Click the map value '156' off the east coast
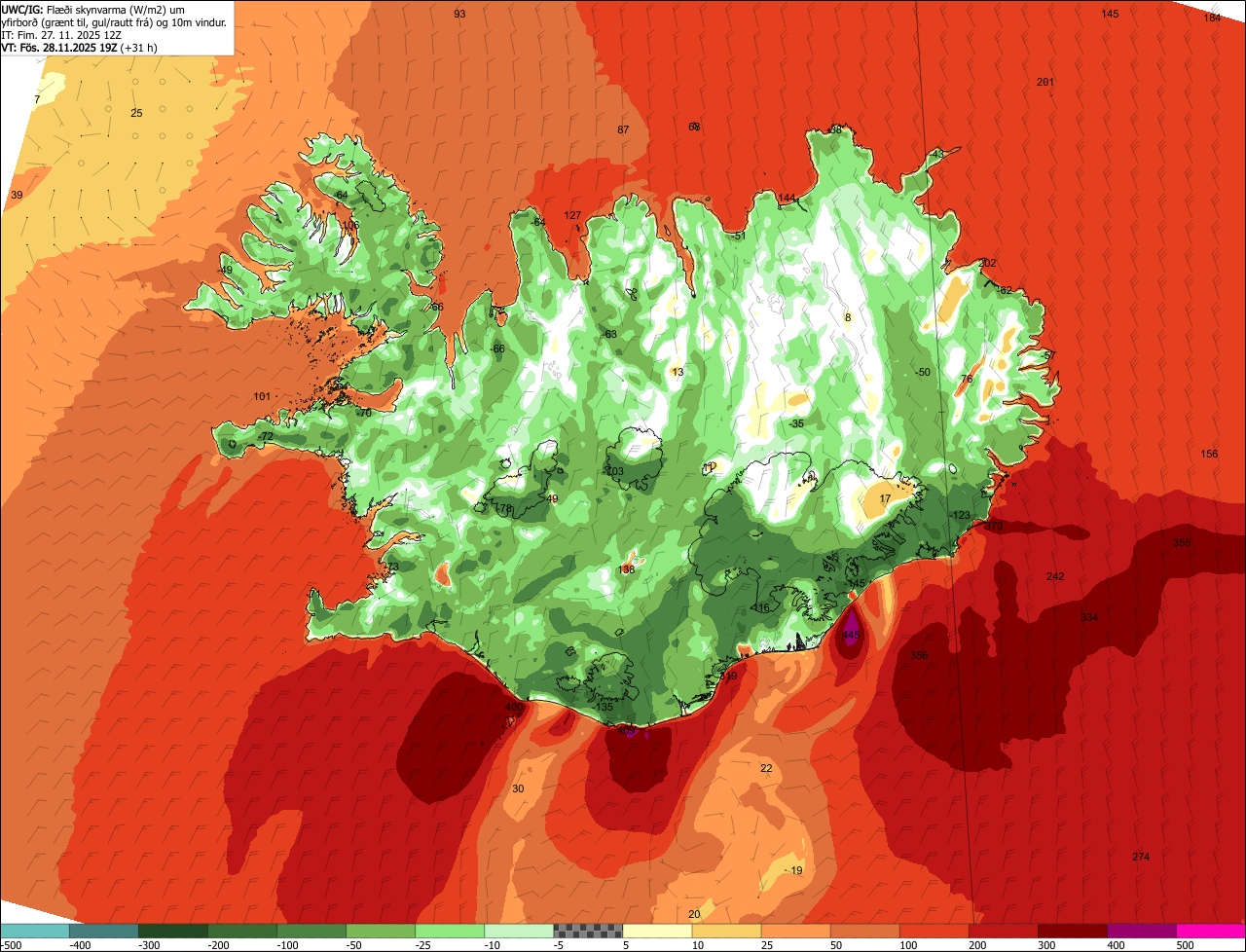The image size is (1246, 952). coord(1209,454)
